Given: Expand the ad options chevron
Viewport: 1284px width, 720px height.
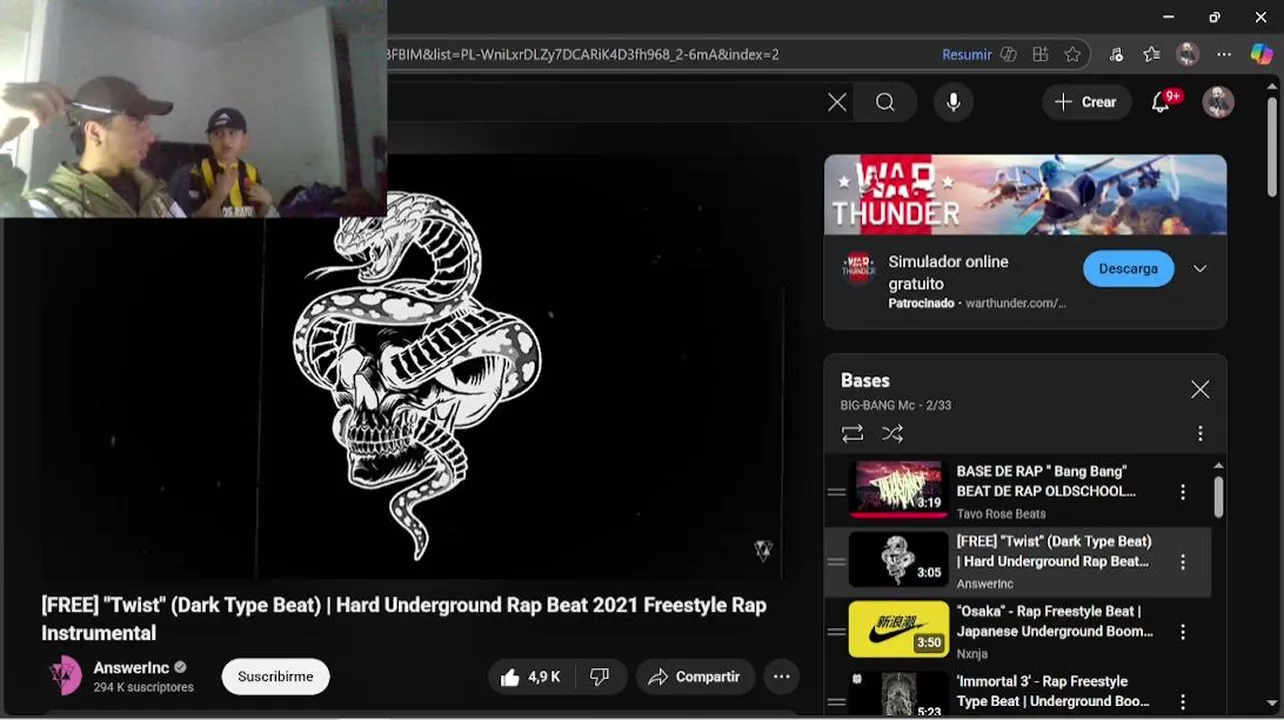Looking at the screenshot, I should coord(1200,269).
